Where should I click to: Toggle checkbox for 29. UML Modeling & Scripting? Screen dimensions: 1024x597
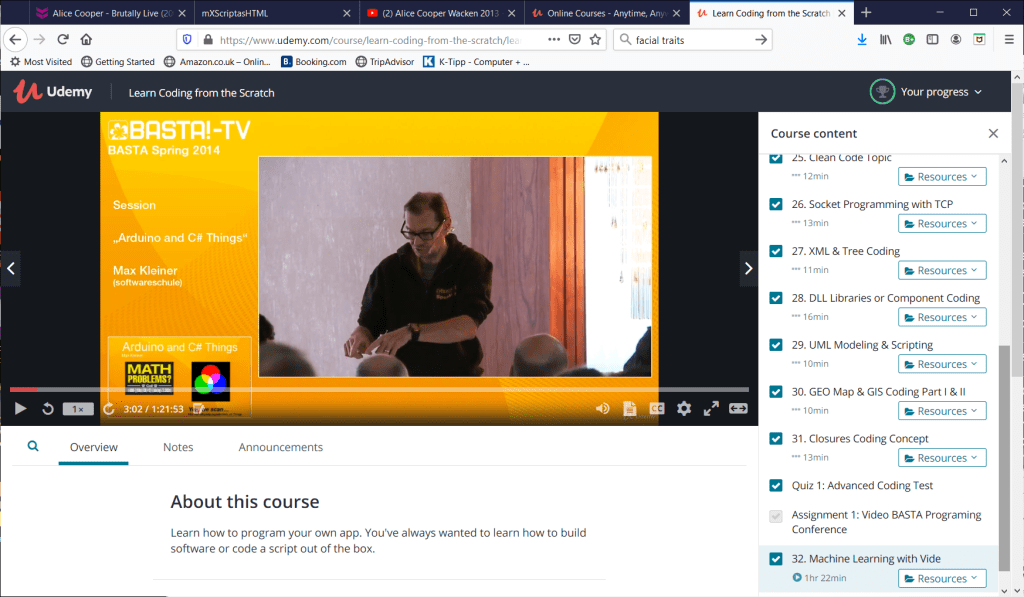776,345
